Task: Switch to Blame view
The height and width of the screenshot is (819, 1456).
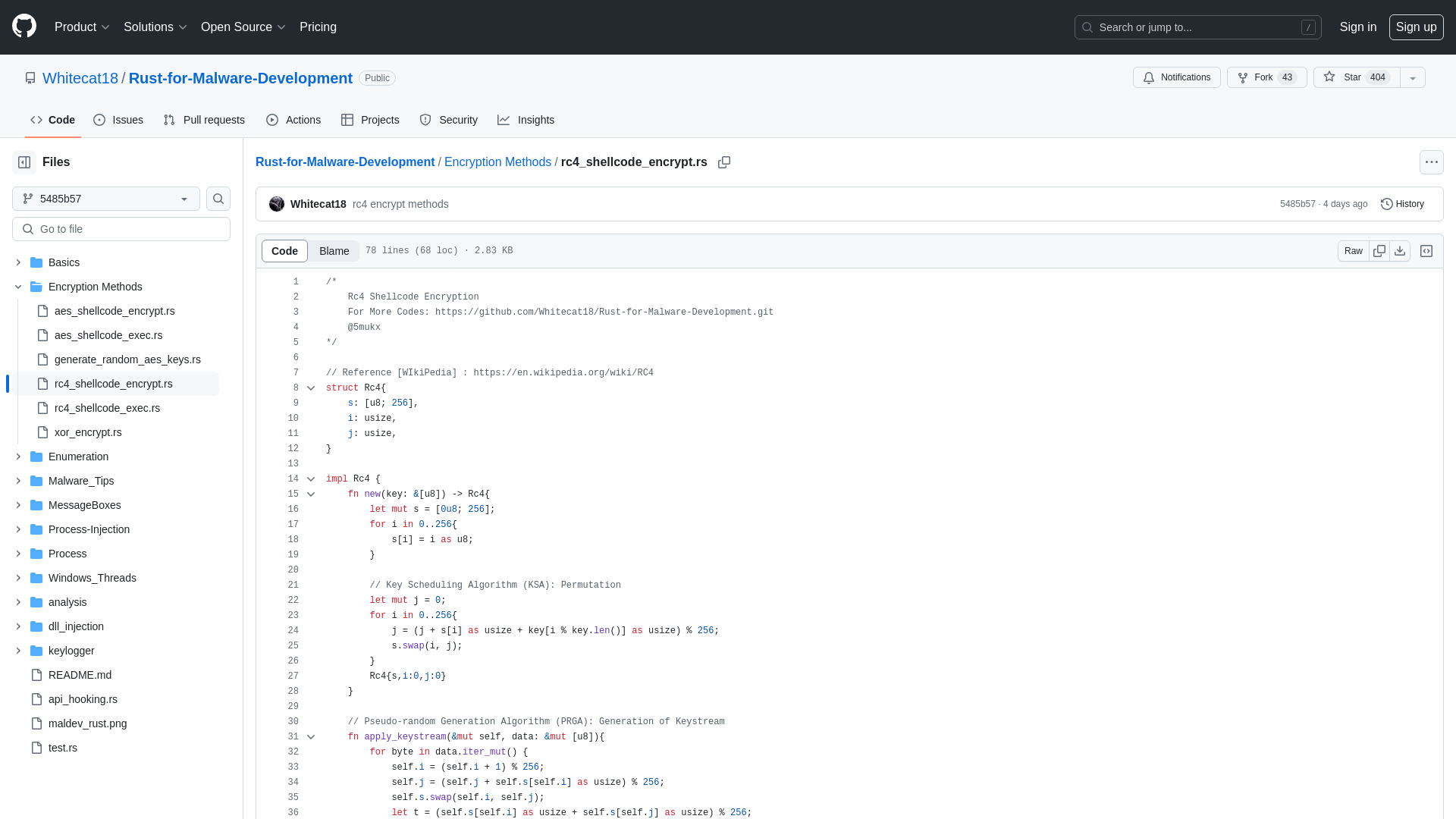Action: click(x=334, y=251)
